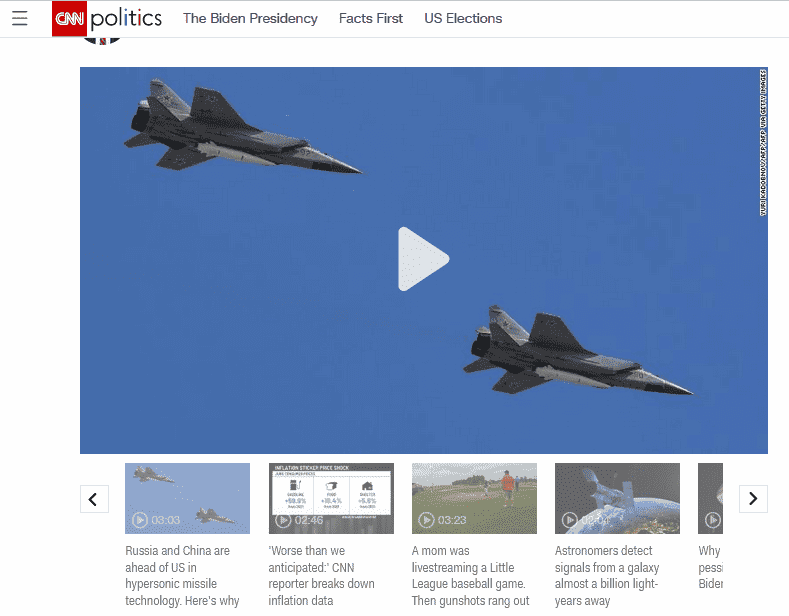Open 'Russia and China are ahead' headline
The image size is (789, 616).
click(182, 575)
